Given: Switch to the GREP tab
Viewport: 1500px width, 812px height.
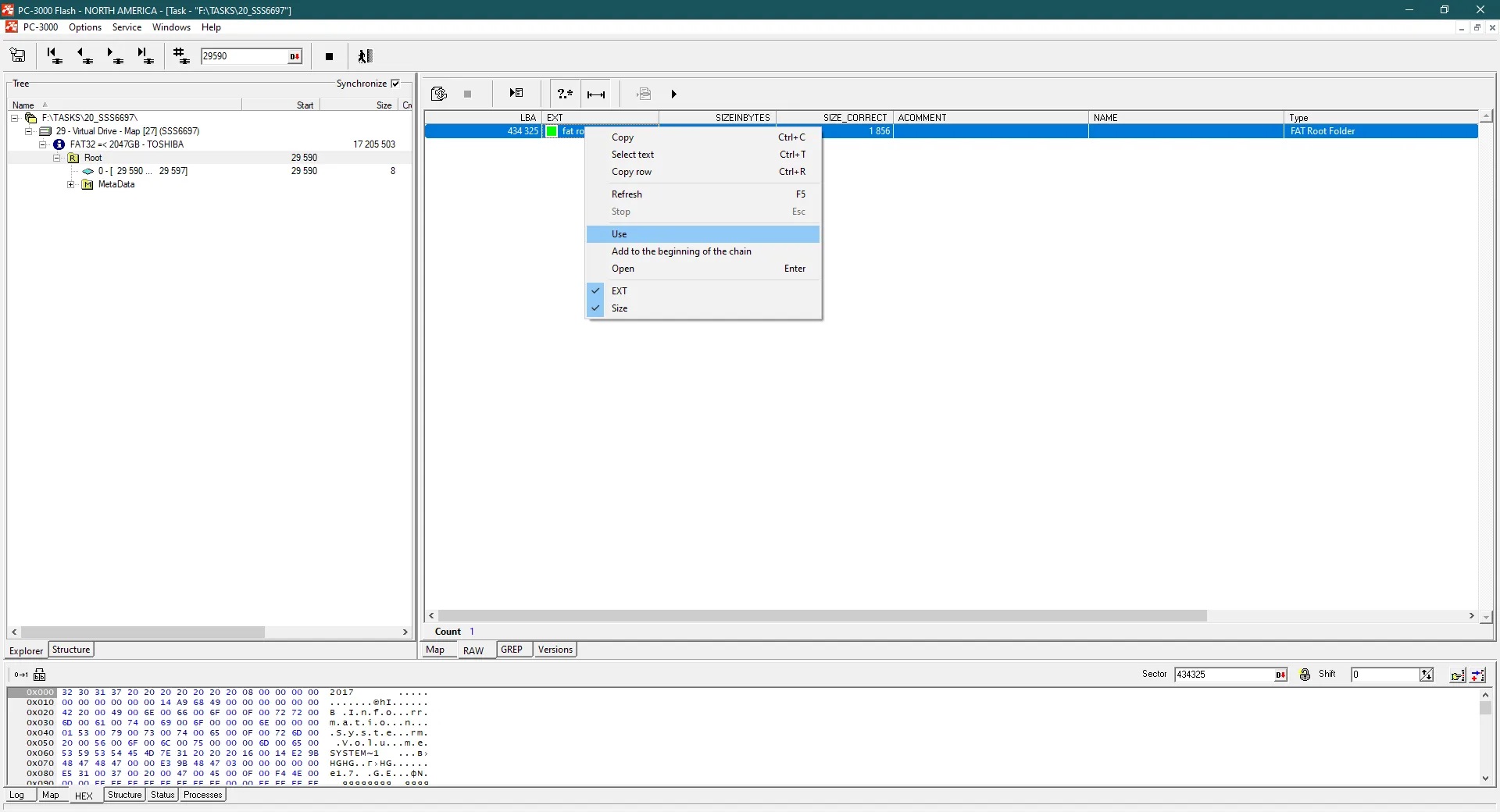Looking at the screenshot, I should click(x=512, y=650).
